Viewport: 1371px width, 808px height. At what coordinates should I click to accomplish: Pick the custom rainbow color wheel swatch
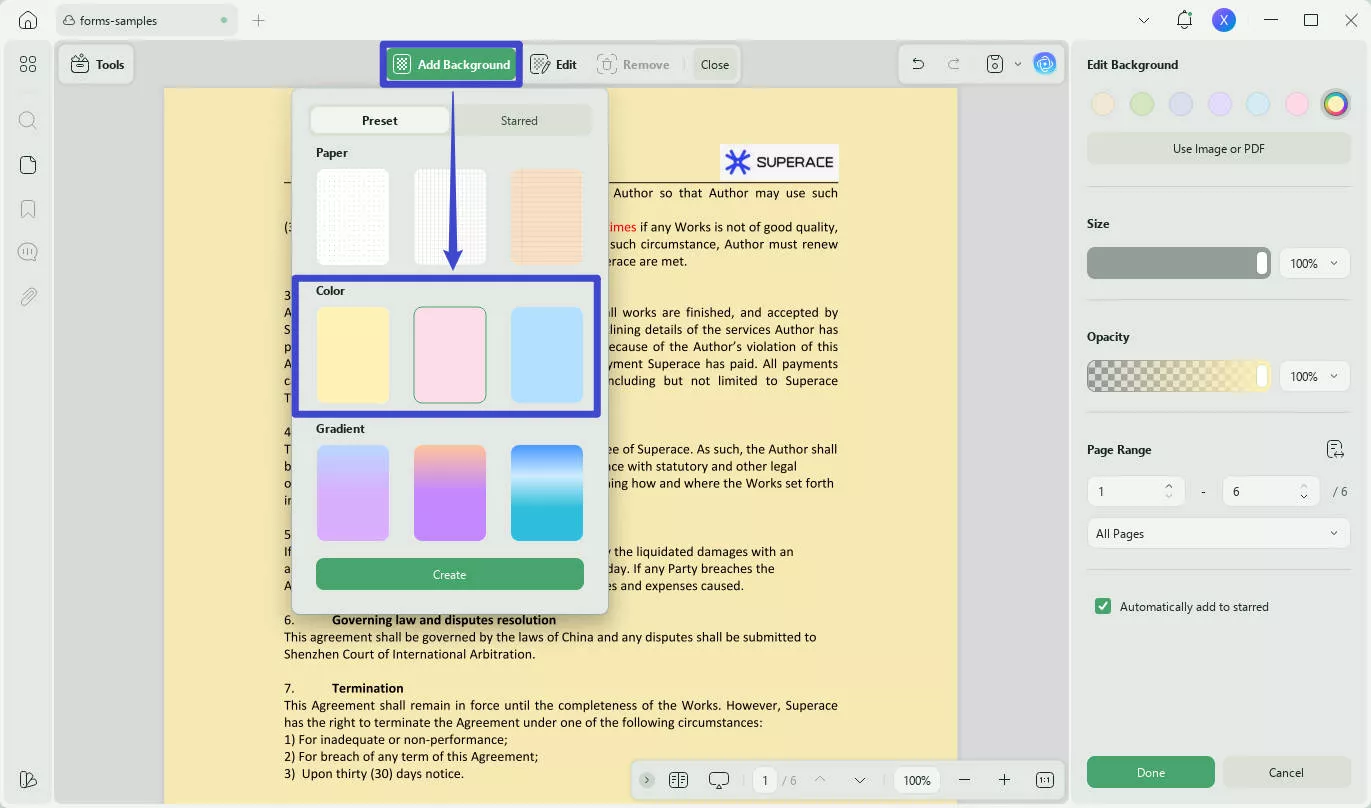pos(1335,104)
